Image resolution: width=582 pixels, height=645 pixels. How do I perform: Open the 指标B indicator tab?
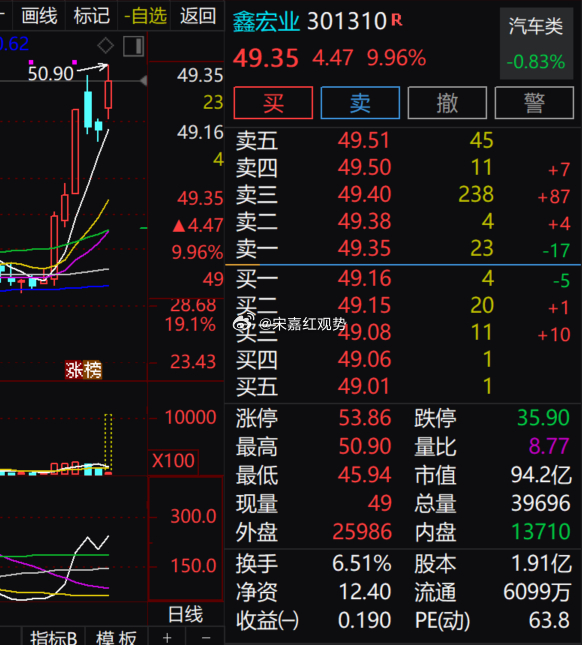pyautogui.click(x=53, y=638)
